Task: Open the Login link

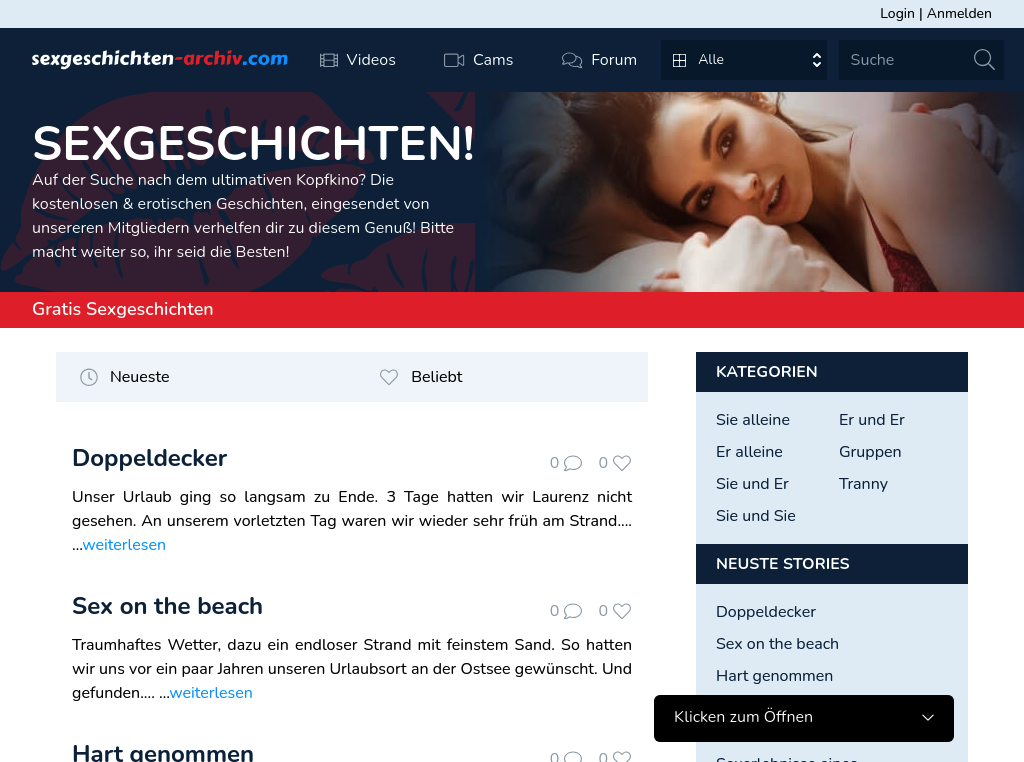Action: coord(897,14)
